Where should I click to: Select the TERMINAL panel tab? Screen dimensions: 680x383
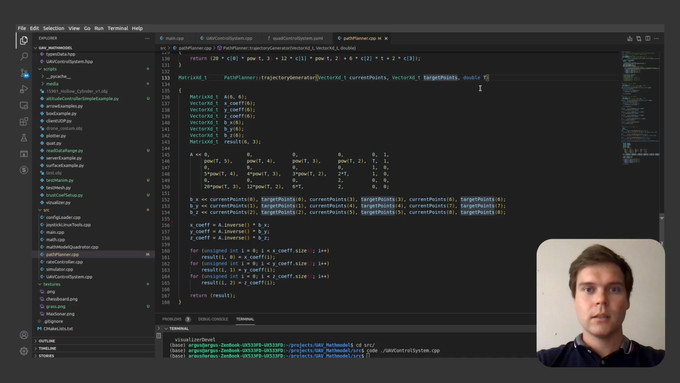[245, 319]
